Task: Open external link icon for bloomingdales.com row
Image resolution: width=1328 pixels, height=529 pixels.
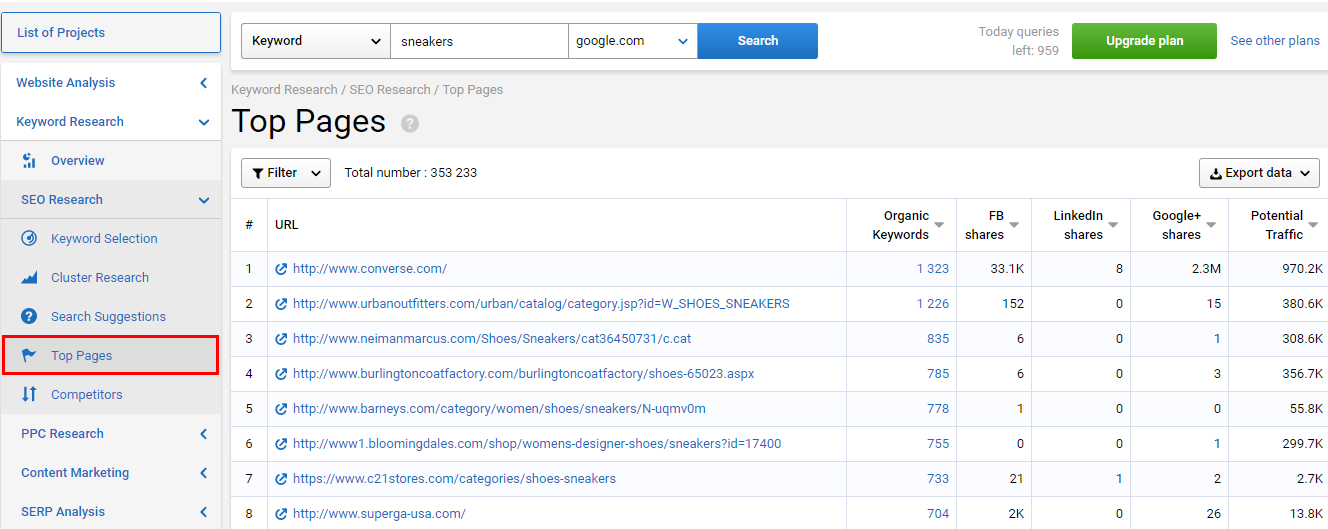Action: point(282,444)
